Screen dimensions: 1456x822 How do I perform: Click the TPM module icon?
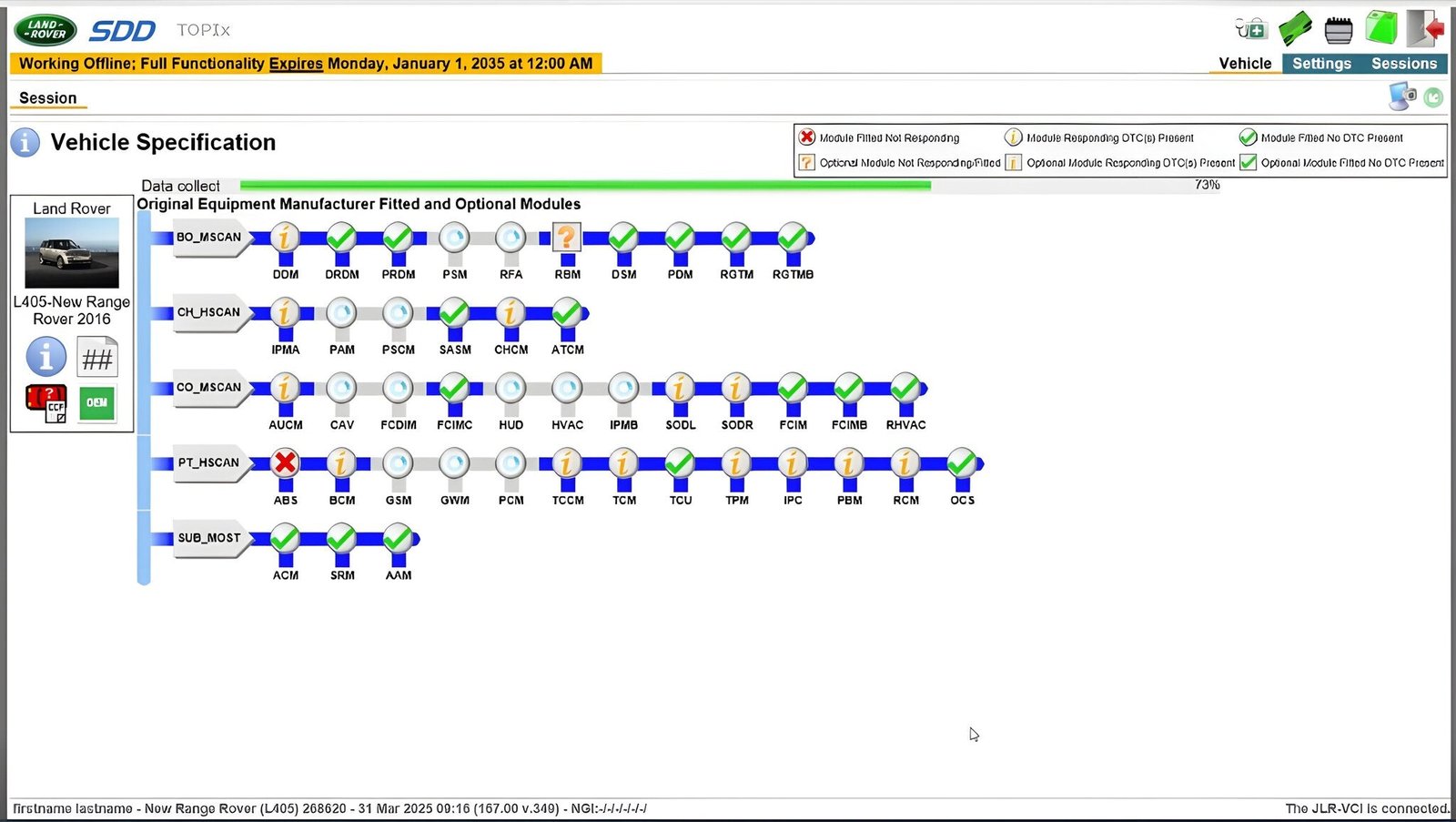[736, 464]
